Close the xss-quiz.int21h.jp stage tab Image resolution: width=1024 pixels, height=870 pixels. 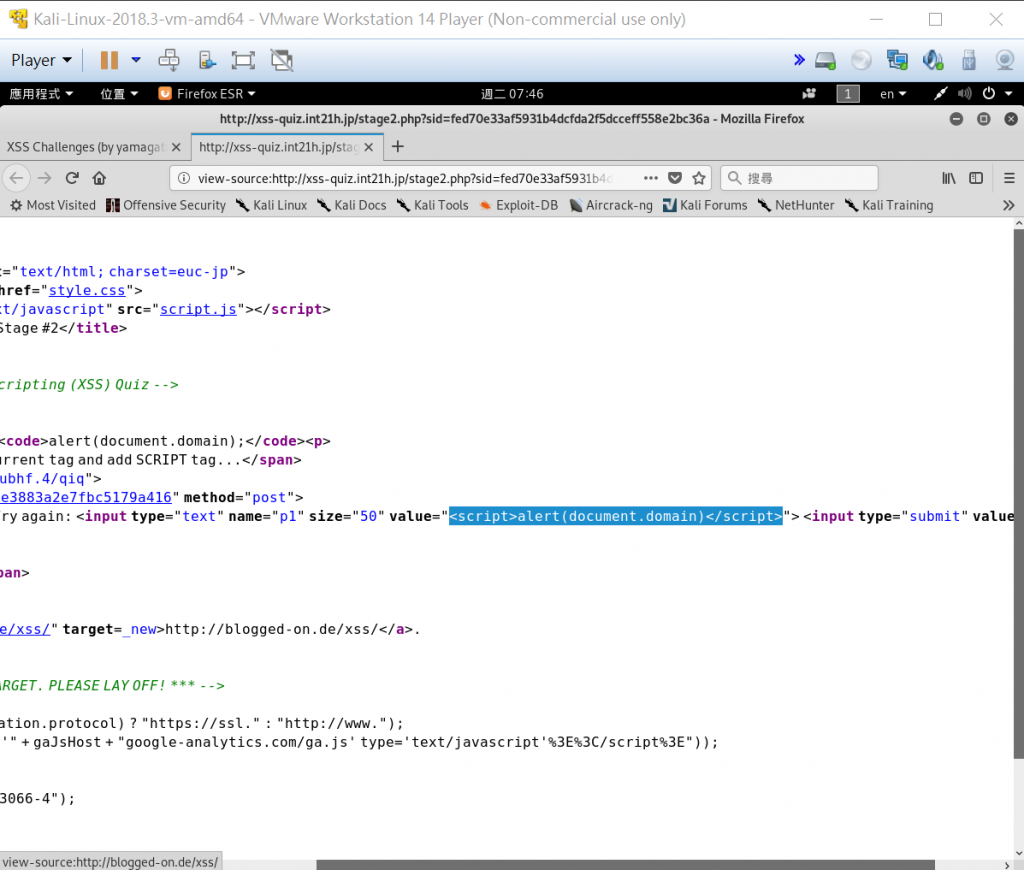368,147
